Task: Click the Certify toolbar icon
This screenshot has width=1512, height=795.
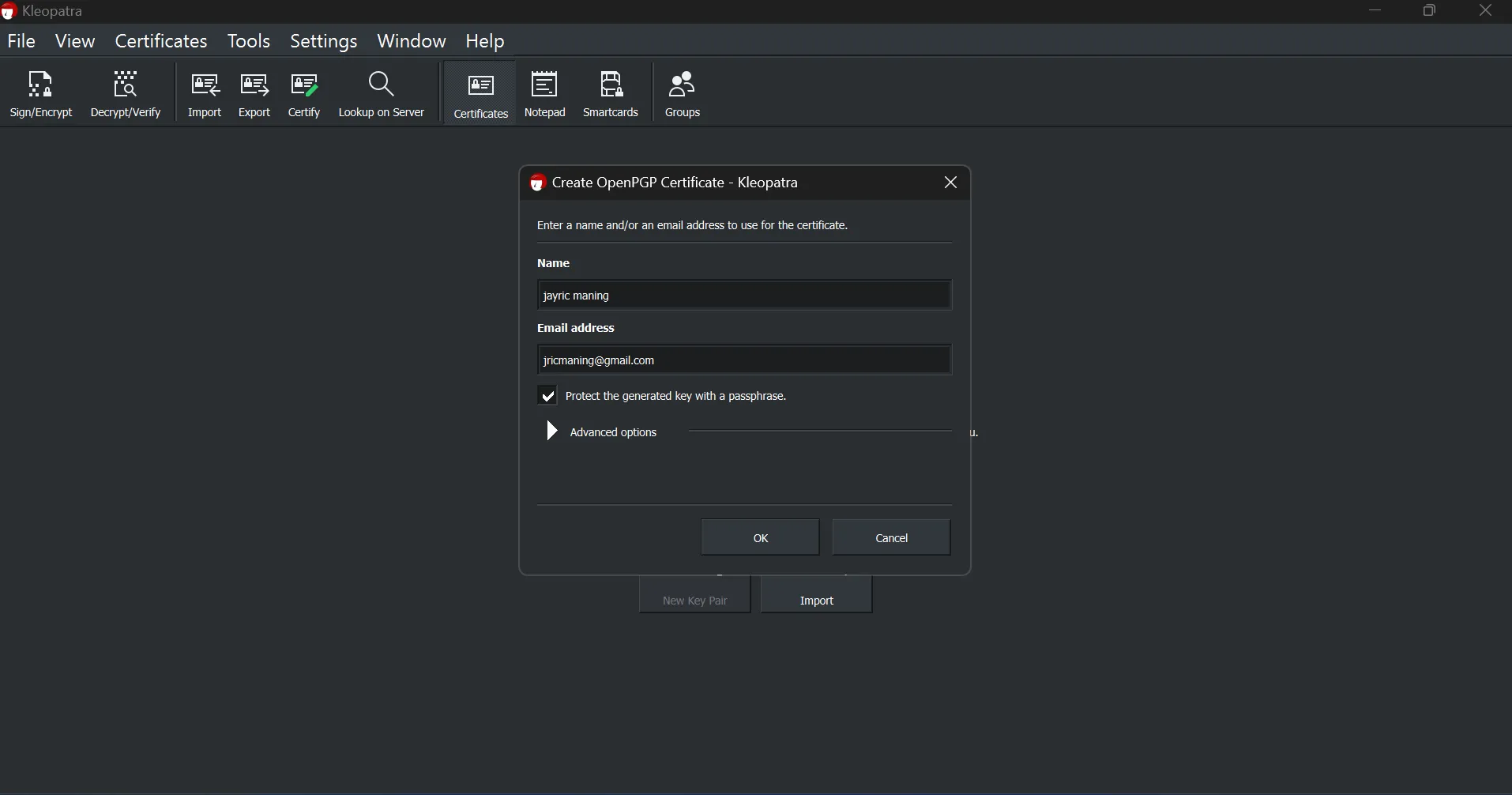Action: [305, 95]
